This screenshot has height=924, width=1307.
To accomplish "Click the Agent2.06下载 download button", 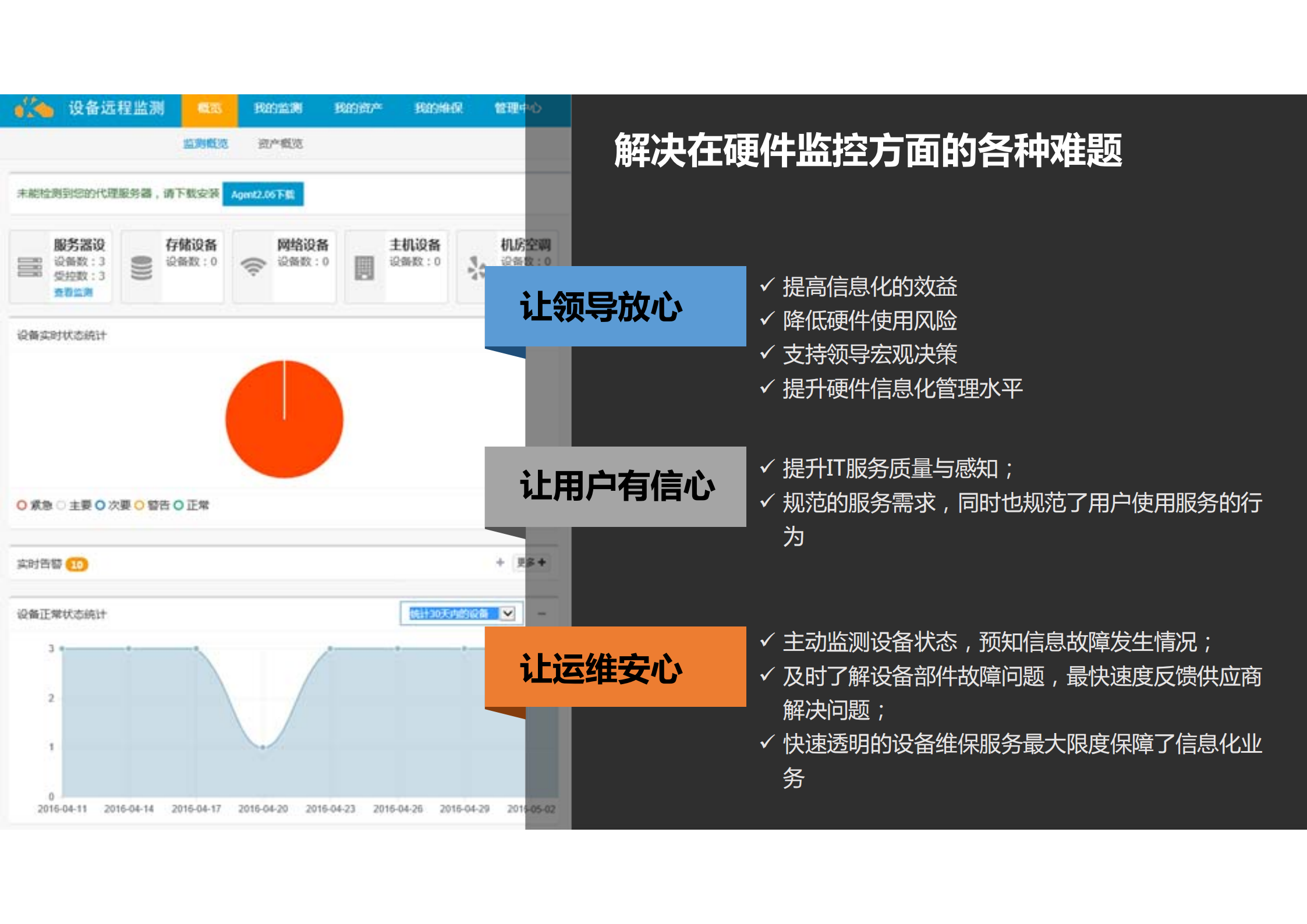I will (x=263, y=195).
